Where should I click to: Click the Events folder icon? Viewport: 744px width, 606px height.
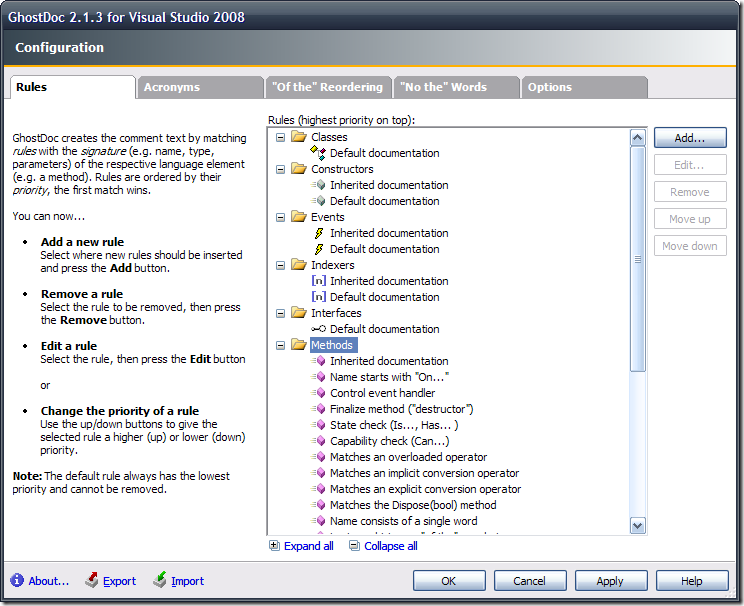click(x=299, y=216)
